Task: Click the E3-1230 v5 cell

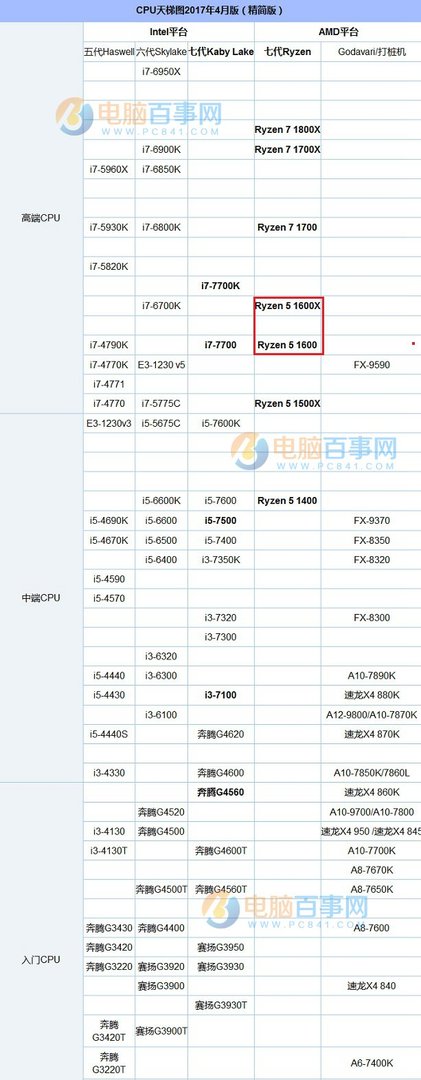Action: 161,364
